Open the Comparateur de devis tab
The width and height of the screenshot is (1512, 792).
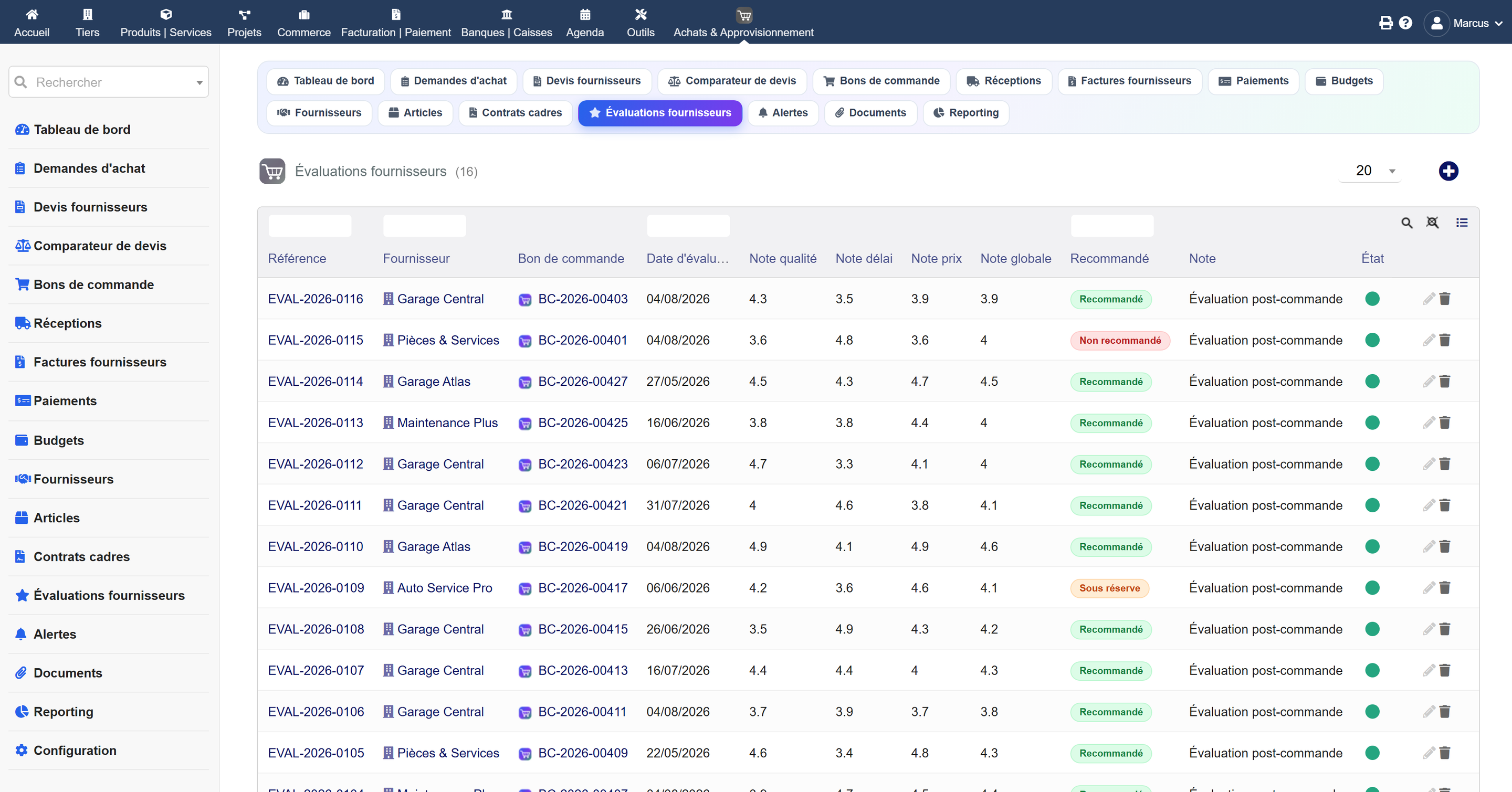pos(732,81)
